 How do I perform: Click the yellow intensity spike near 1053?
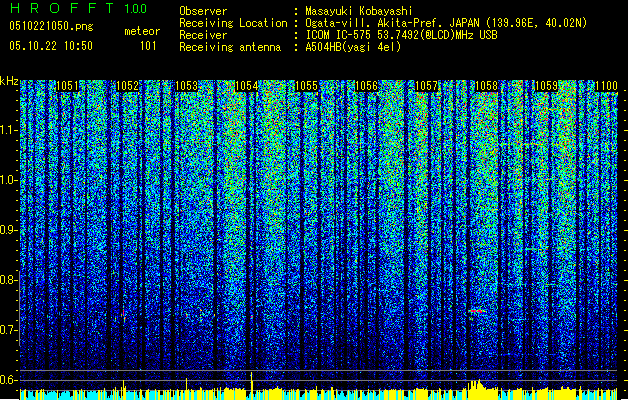click(187, 388)
